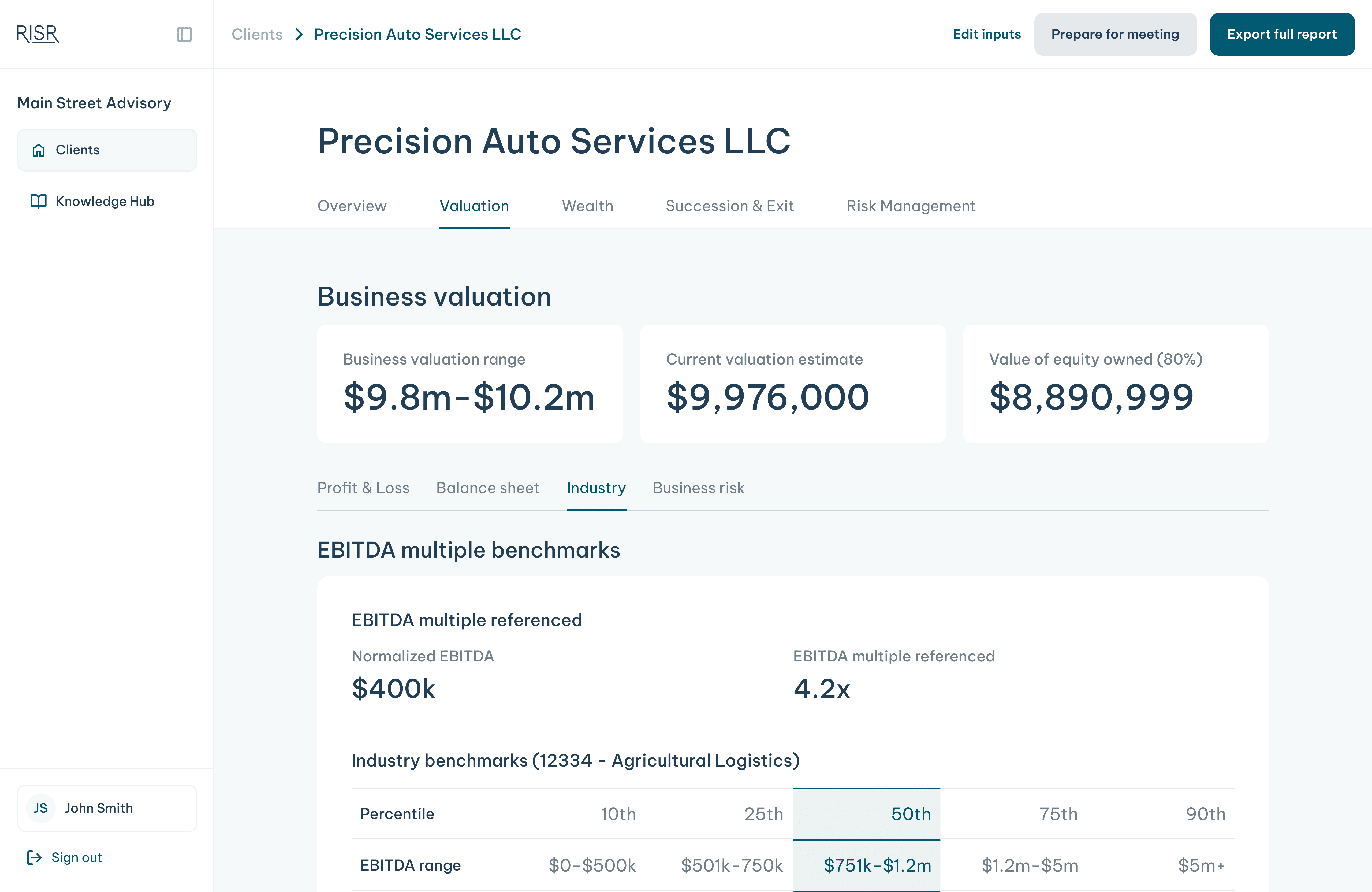Open the Edit inputs link
The height and width of the screenshot is (892, 1372).
(986, 35)
